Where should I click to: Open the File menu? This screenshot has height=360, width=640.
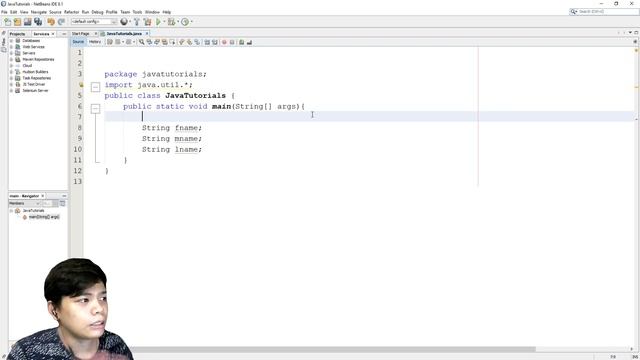point(4,12)
